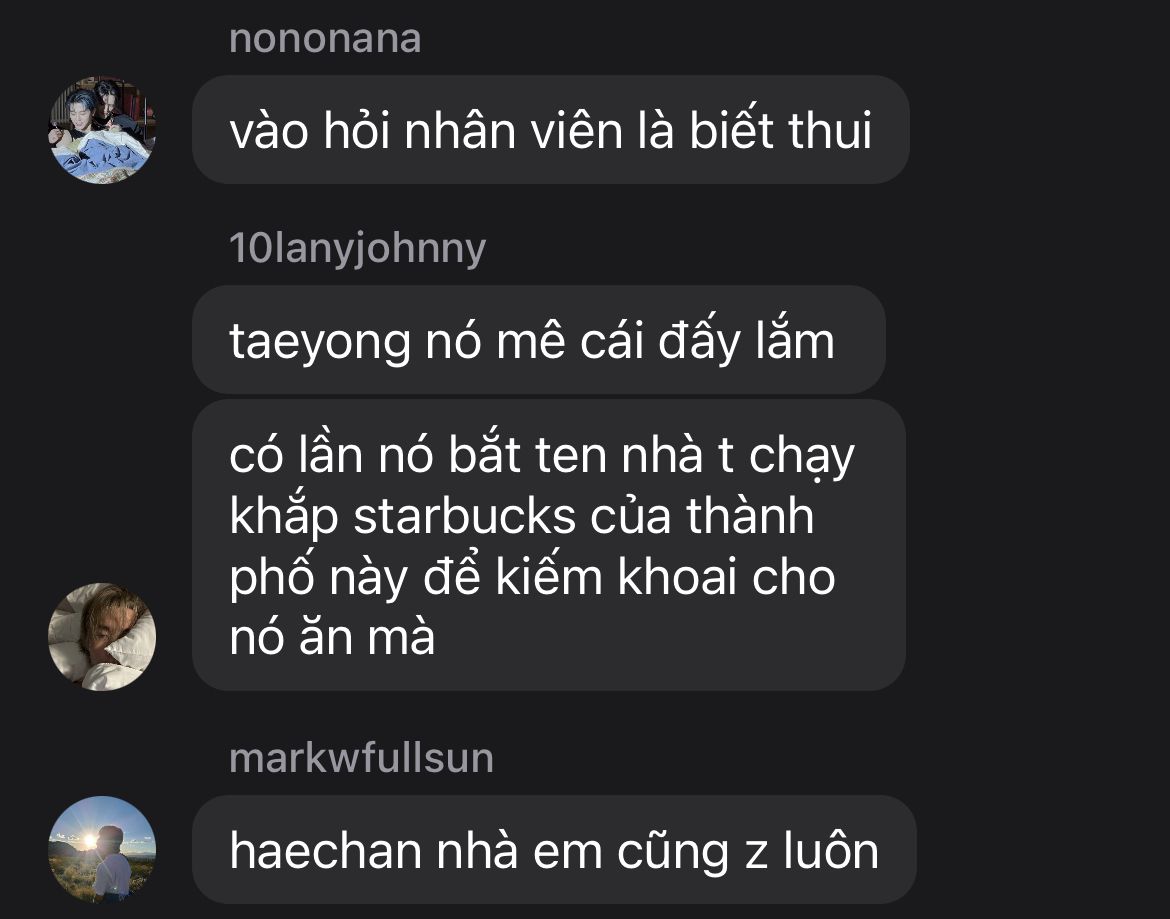
Task: Select the long message about starbucks
Action: pyautogui.click(x=549, y=545)
